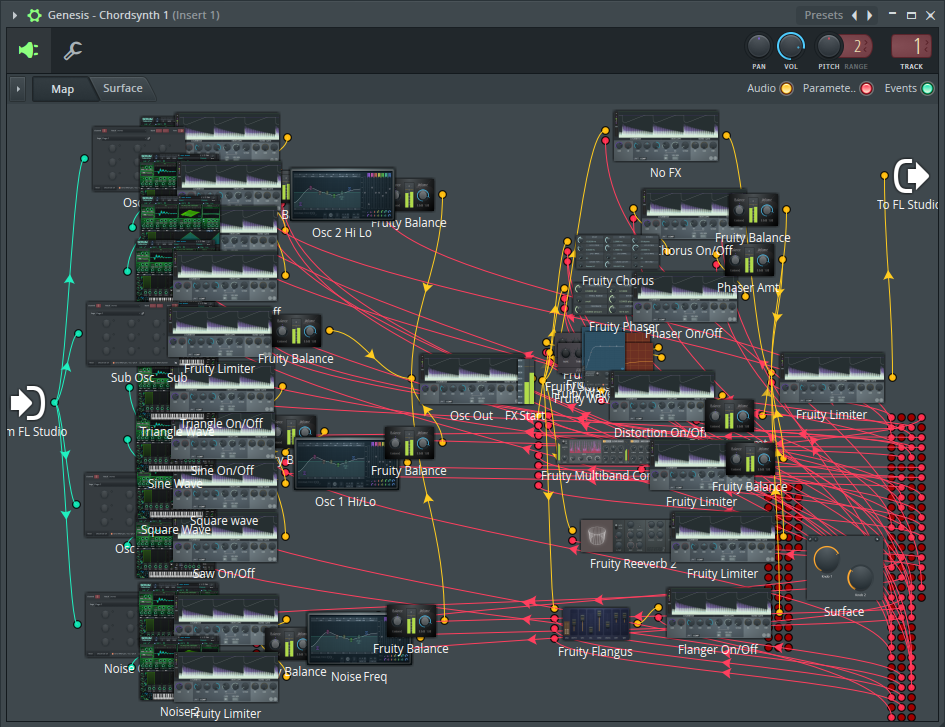This screenshot has height=727, width=945.
Task: Click the audio input port of To FL Studio
Action: click(884, 176)
